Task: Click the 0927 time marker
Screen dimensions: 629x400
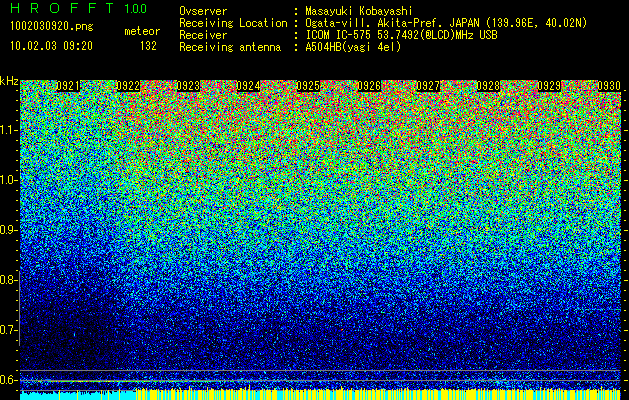Action: [428, 86]
